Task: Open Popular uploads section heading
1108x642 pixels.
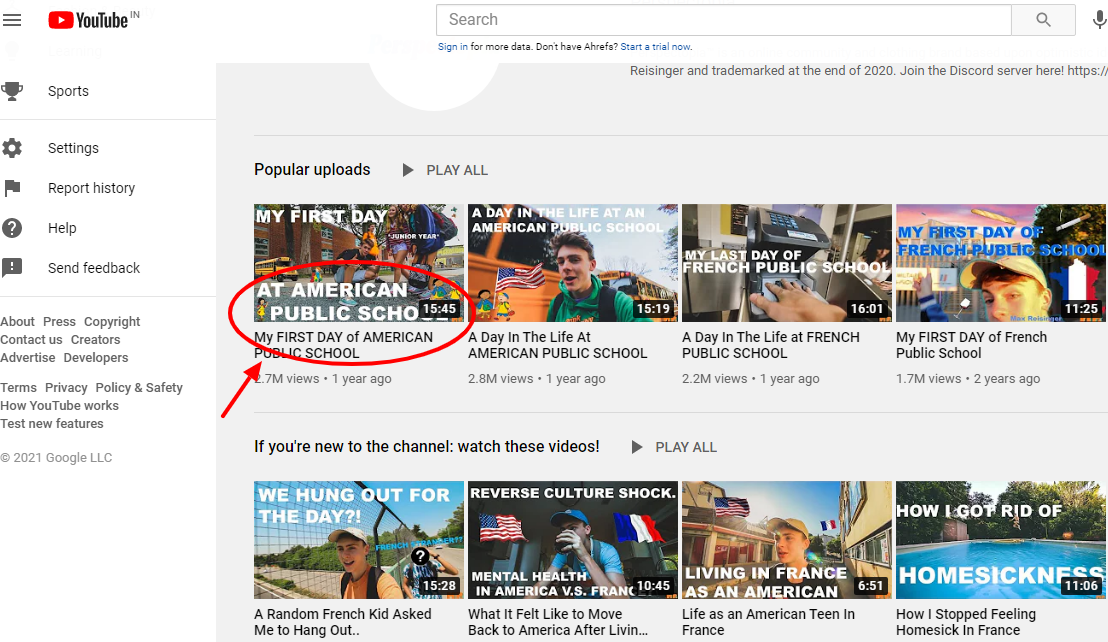Action: (312, 170)
